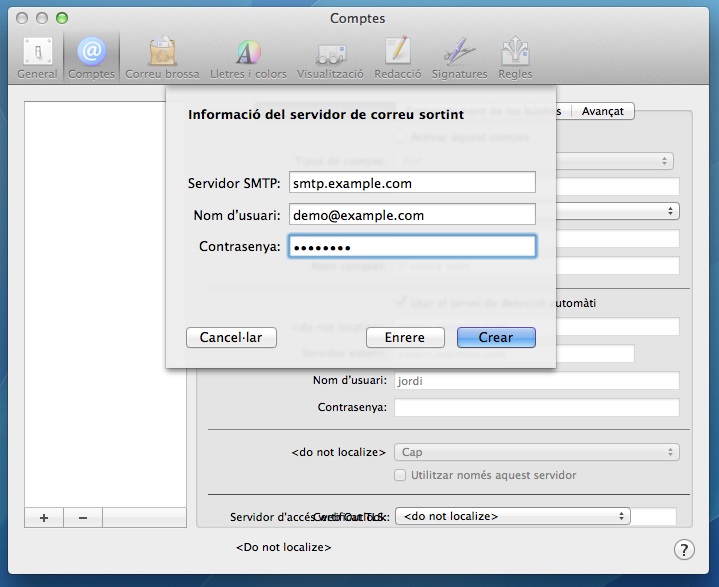The height and width of the screenshot is (587, 719).
Task: Open Lletres i colors preferences
Action: 248,58
